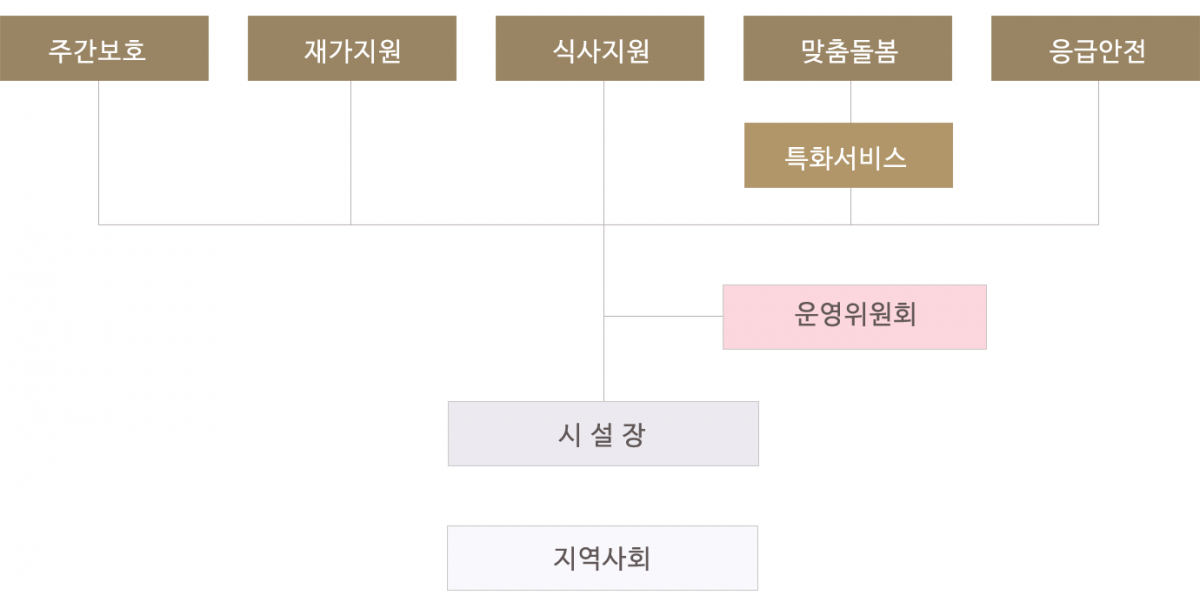Select the pink 운영위원회 box

pos(855,317)
